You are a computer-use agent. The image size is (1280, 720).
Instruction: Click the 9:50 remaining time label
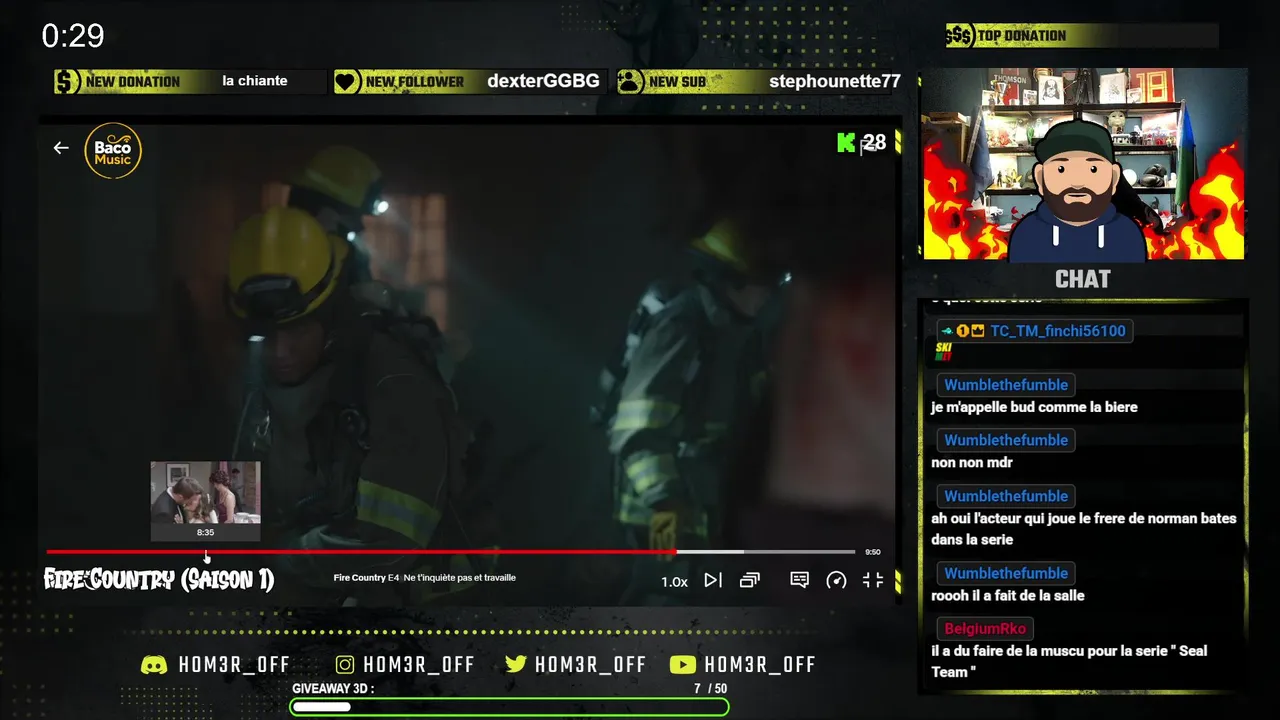(873, 552)
